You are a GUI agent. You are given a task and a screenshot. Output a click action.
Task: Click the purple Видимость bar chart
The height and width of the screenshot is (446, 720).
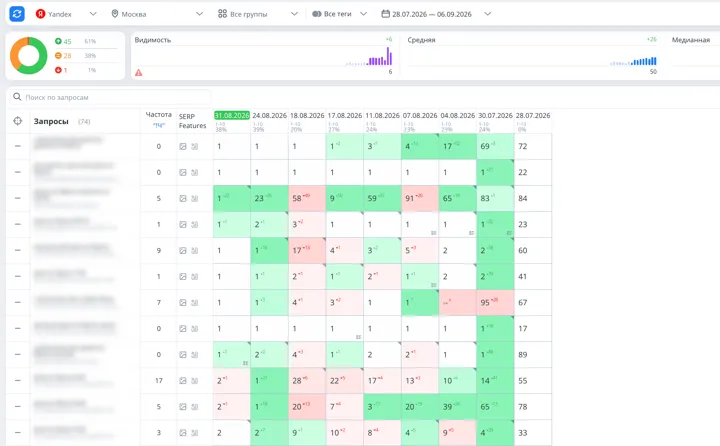pyautogui.click(x=369, y=56)
